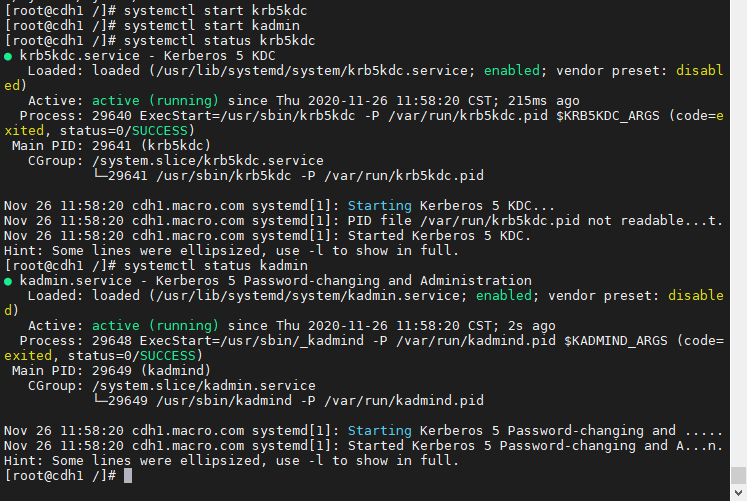
Task: Click the 'systemctl start kadmin' command line
Action: [x=152, y=25]
